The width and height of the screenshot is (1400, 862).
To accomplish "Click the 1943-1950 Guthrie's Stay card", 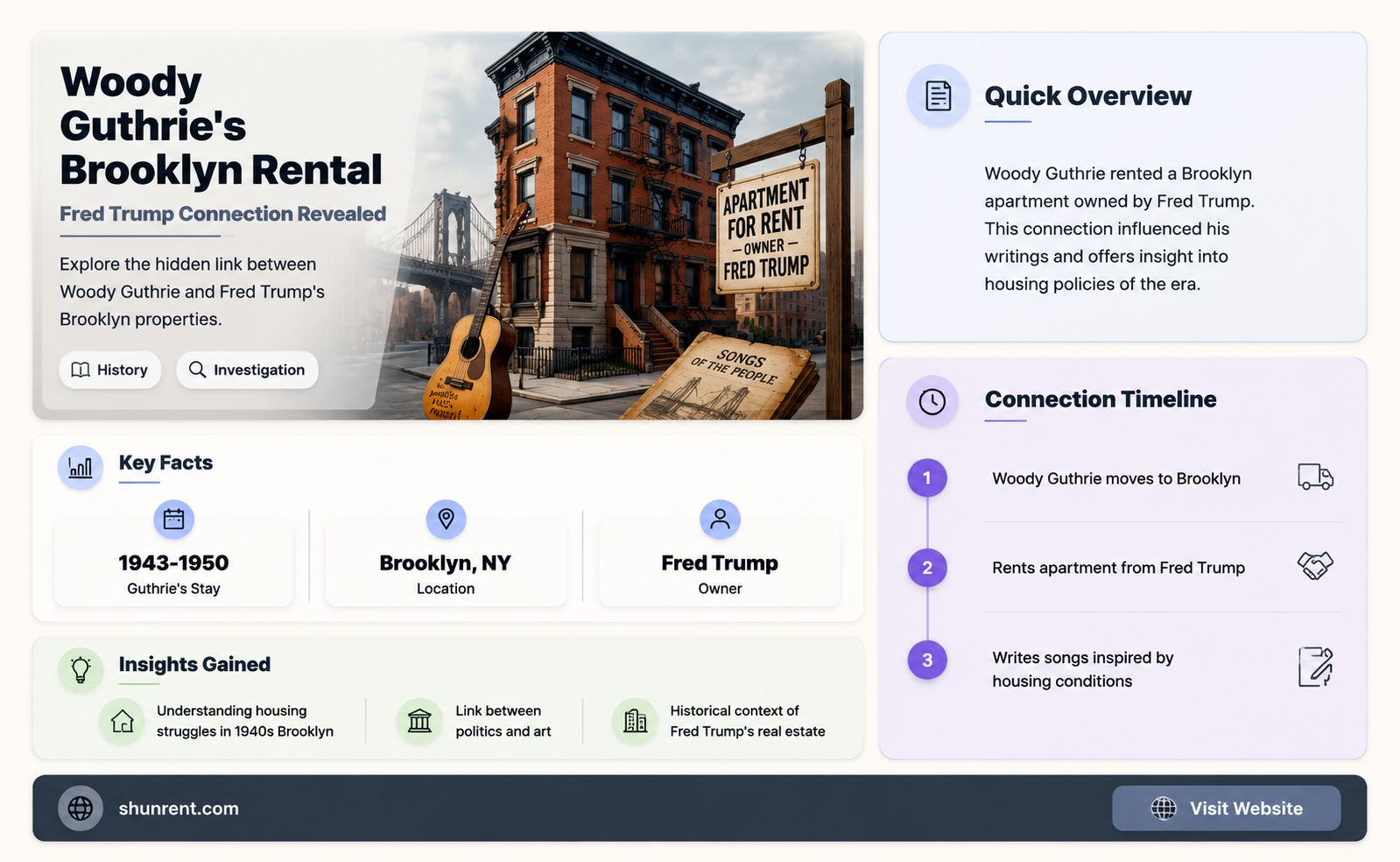I will [x=173, y=563].
